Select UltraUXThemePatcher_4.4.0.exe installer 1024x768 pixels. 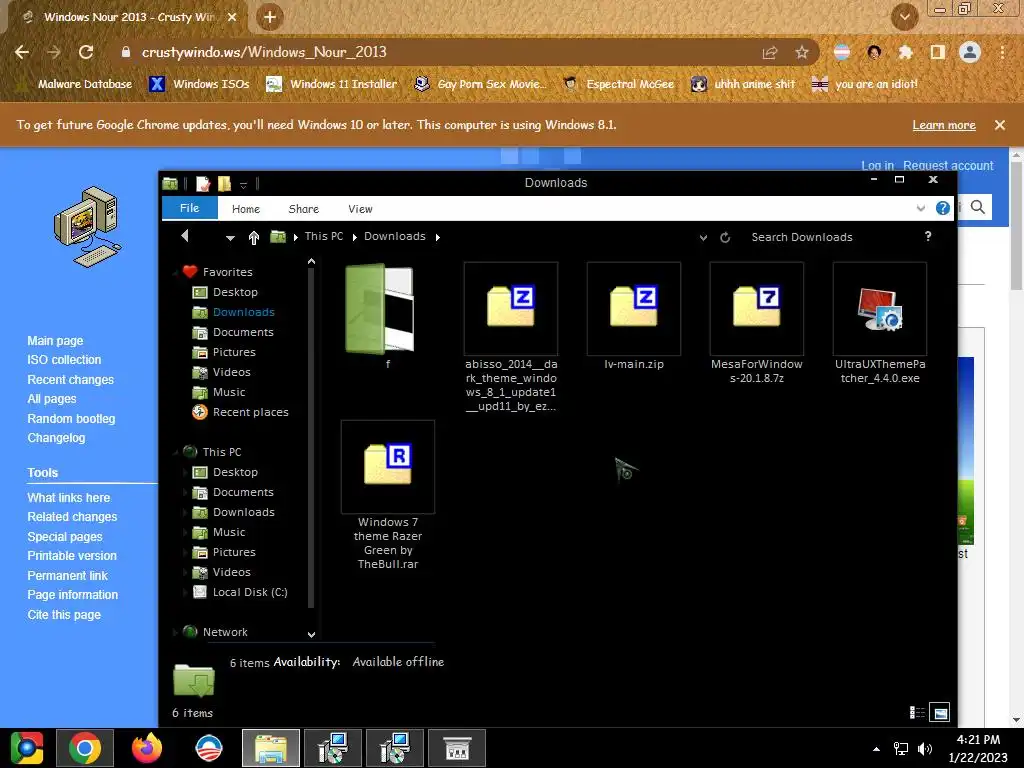[x=880, y=323]
